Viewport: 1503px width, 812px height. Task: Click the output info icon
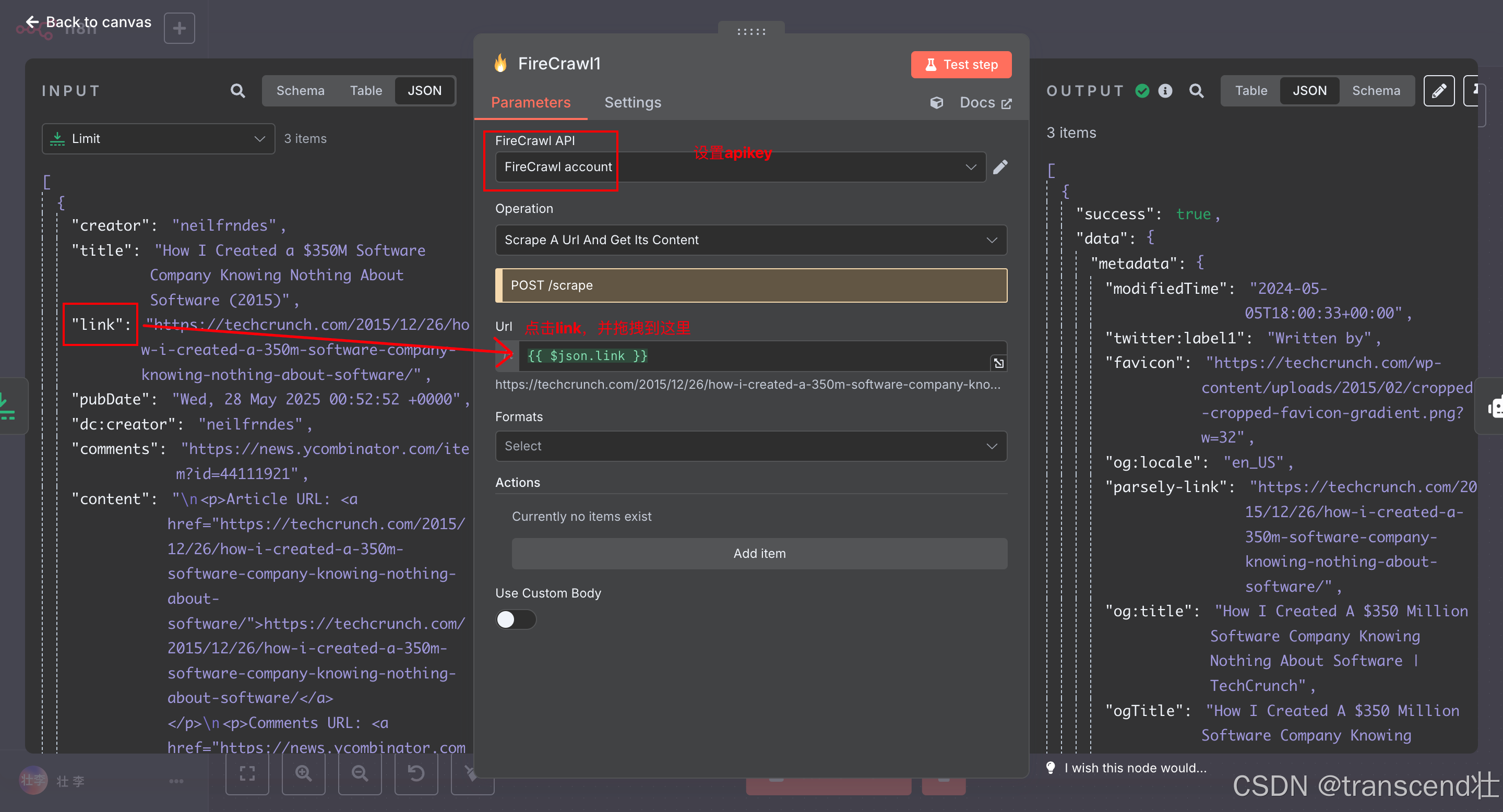point(1165,90)
